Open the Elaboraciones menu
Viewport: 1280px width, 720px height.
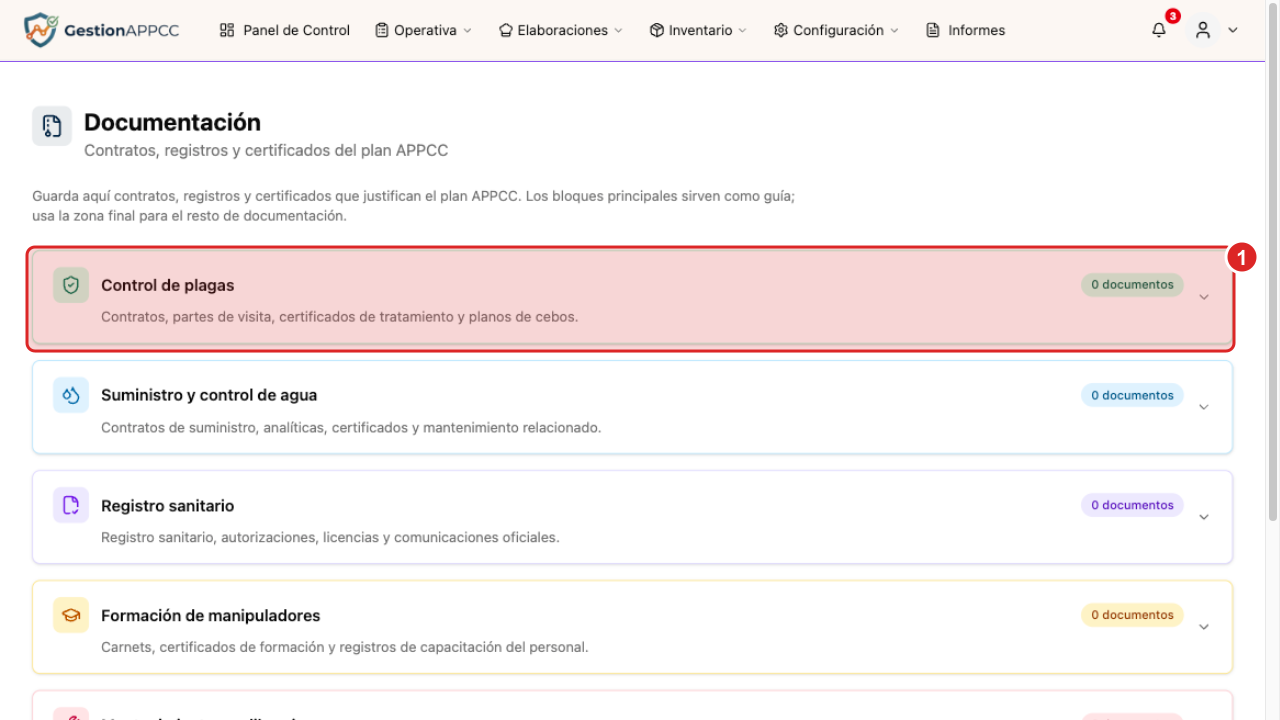click(561, 30)
